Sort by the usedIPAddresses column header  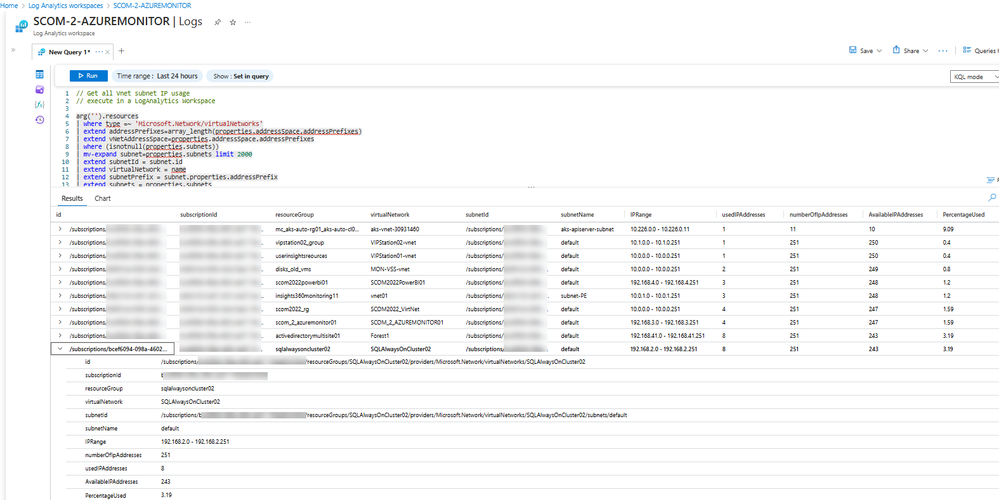pos(742,215)
